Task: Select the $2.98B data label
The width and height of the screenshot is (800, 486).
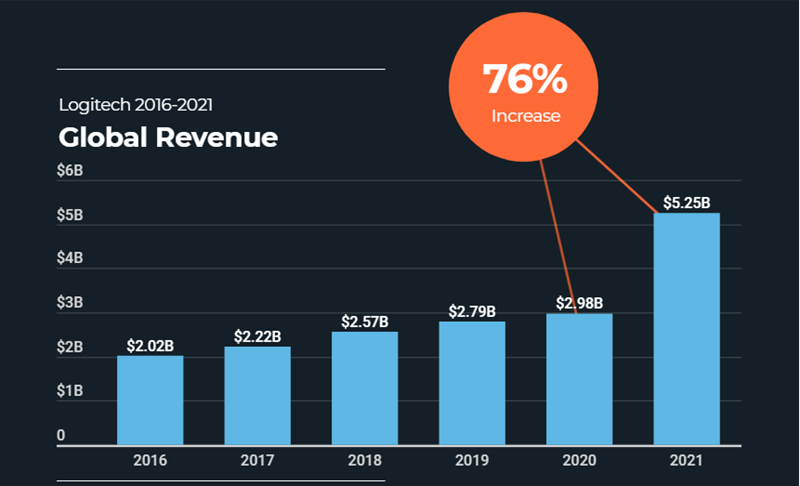Action: (x=579, y=303)
